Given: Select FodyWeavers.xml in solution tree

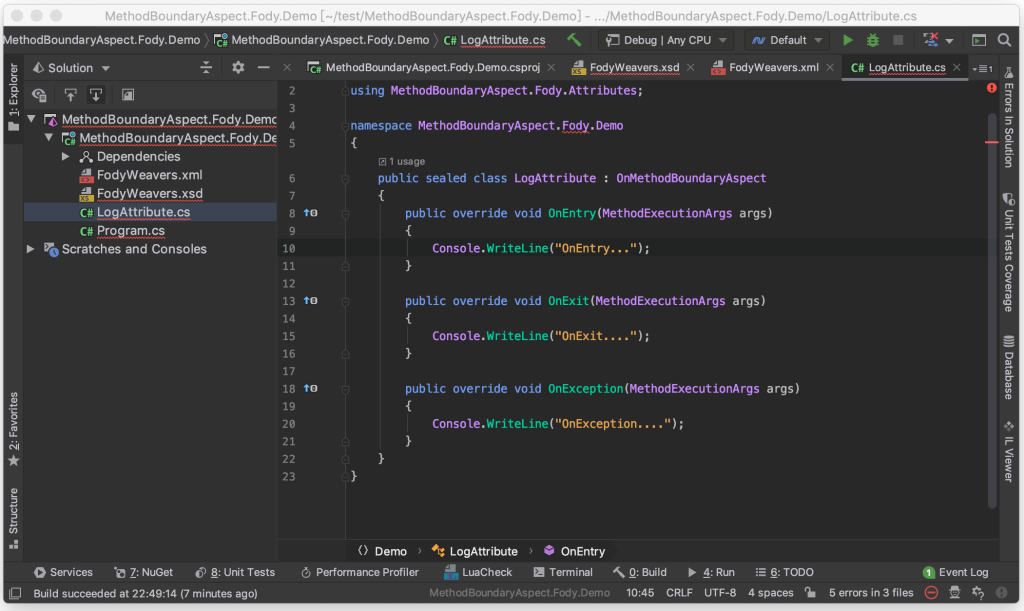Looking at the screenshot, I should [149, 175].
